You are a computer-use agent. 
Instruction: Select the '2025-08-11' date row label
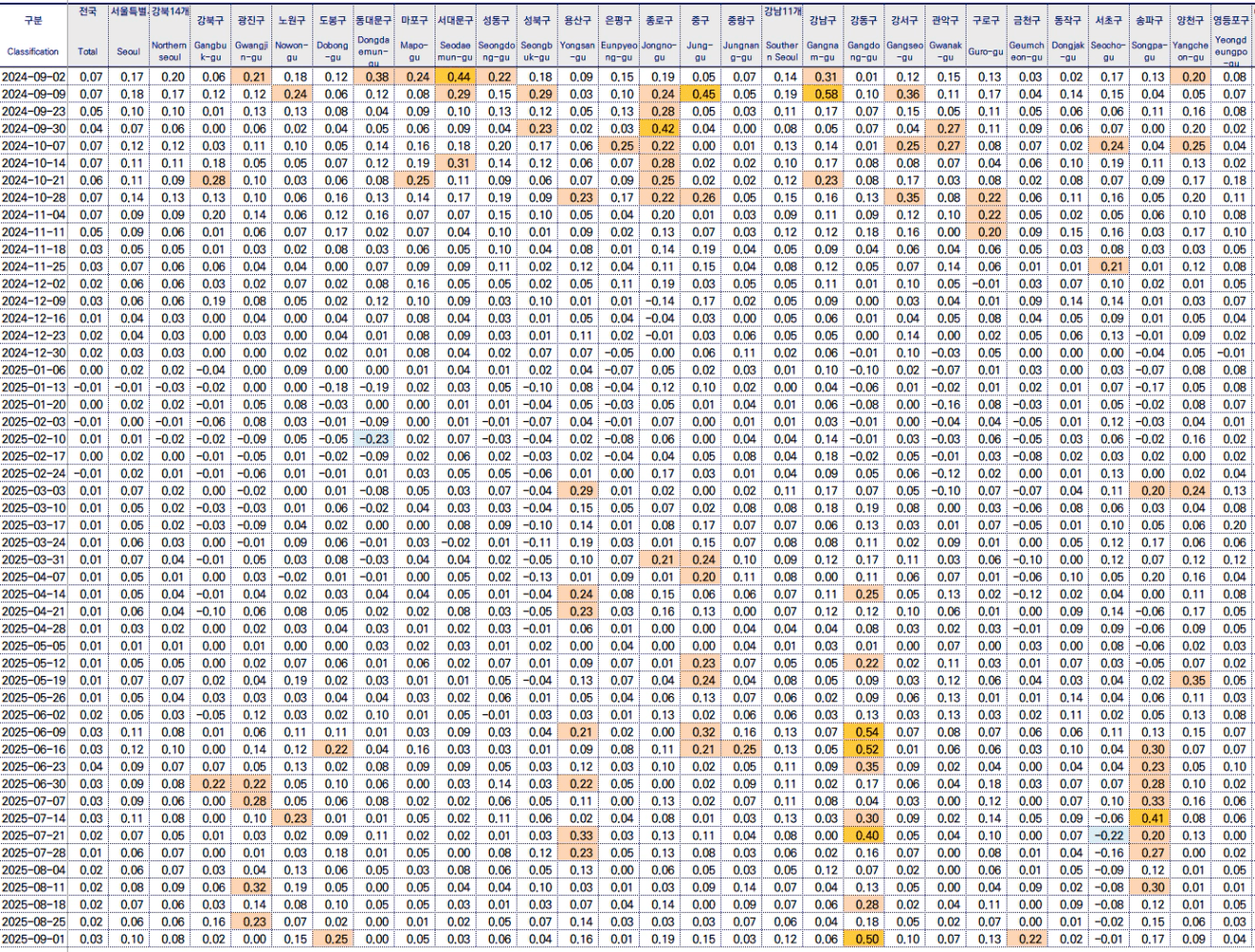[x=32, y=886]
